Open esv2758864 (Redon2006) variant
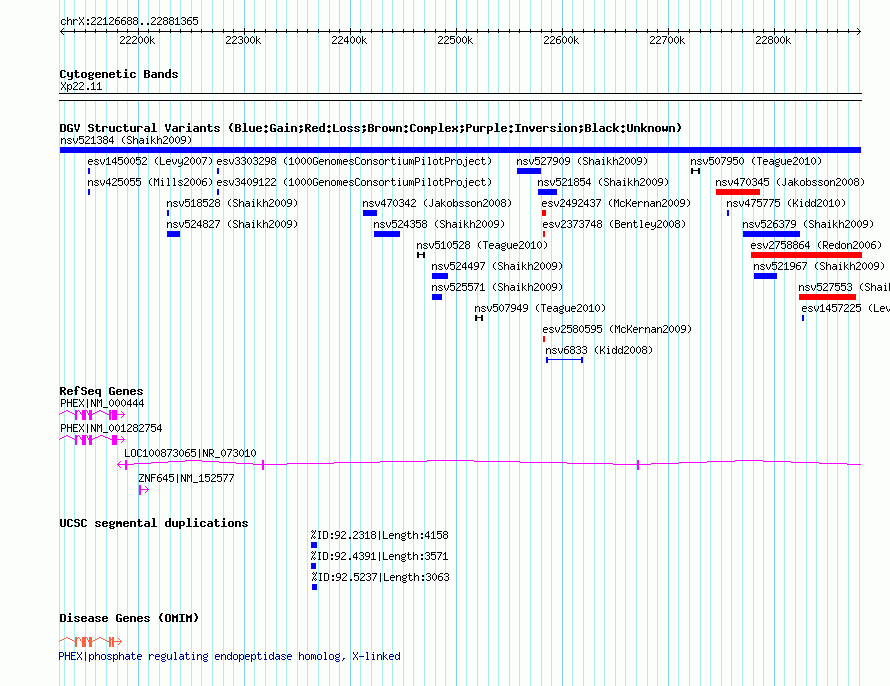 (816, 245)
